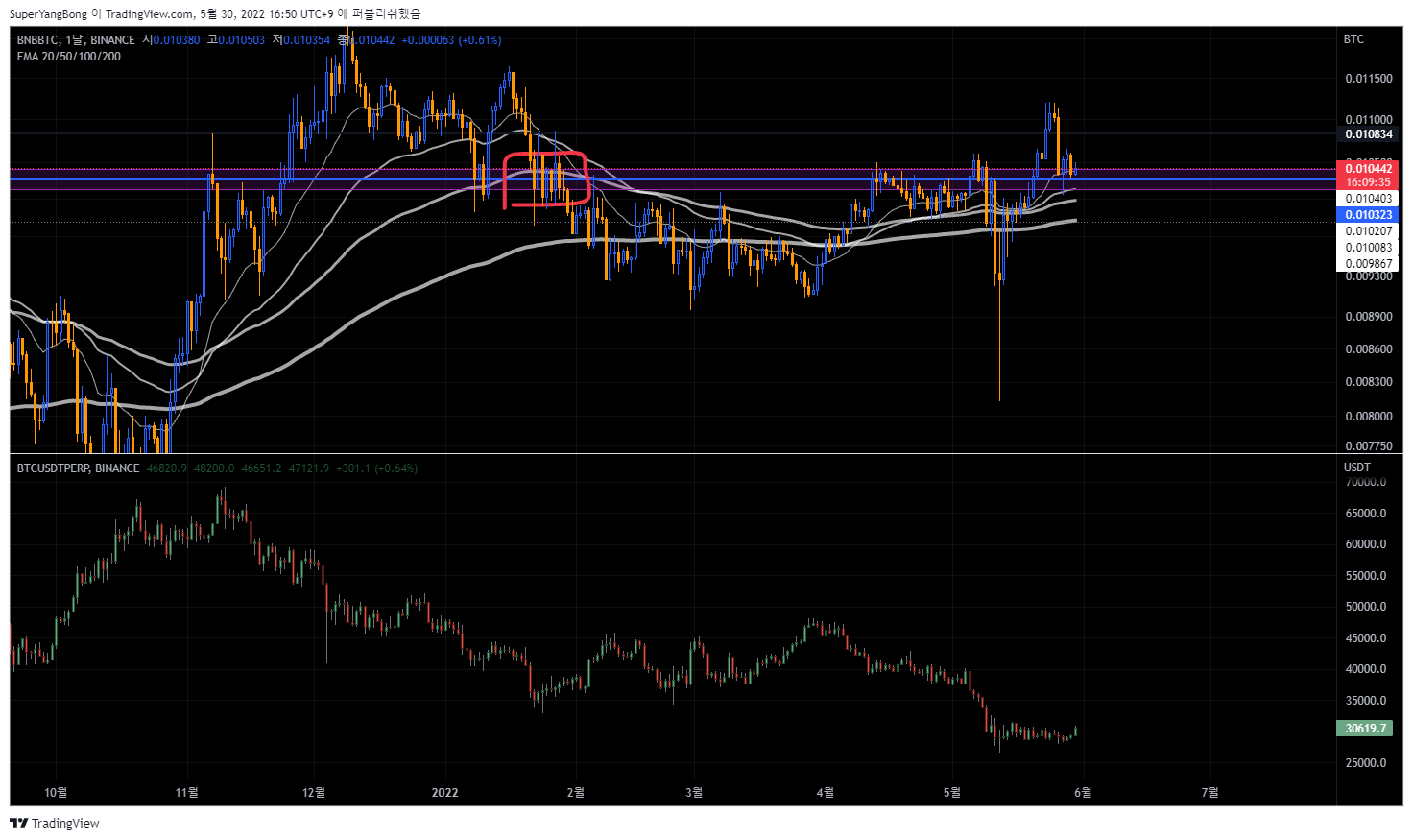Click the 2022 year label on time axis

point(445,792)
